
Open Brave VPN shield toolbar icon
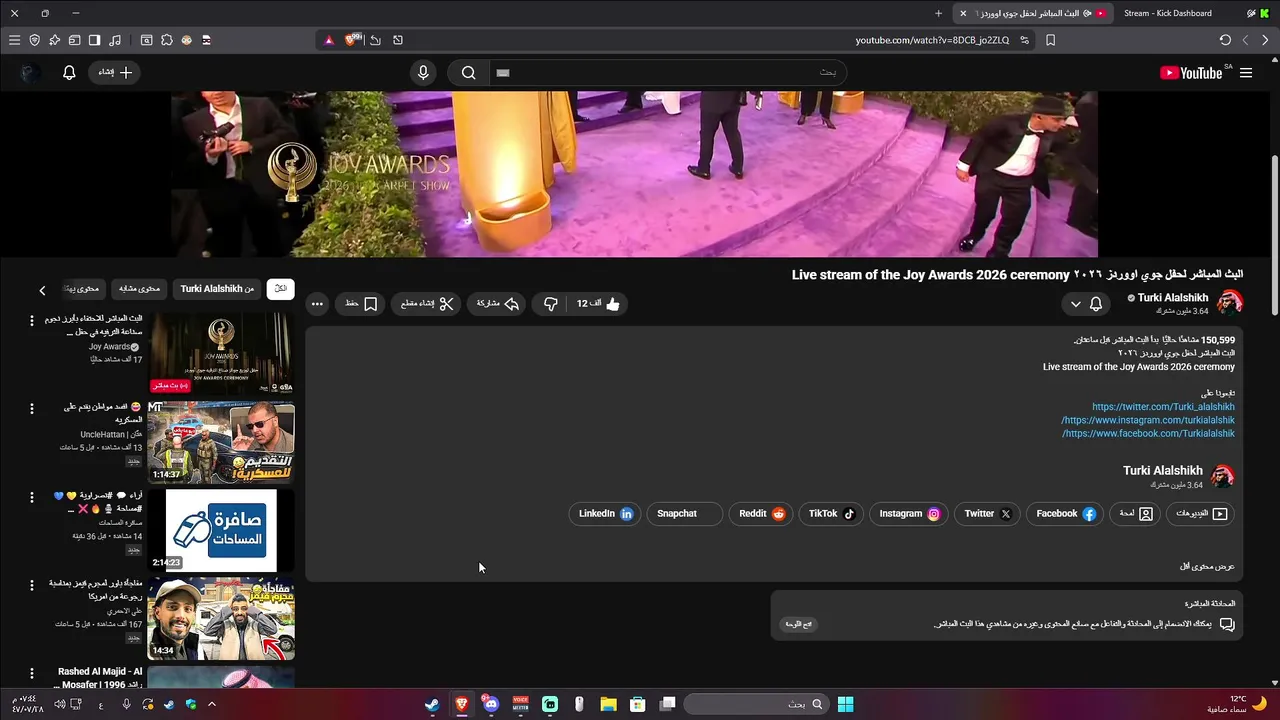pos(34,40)
